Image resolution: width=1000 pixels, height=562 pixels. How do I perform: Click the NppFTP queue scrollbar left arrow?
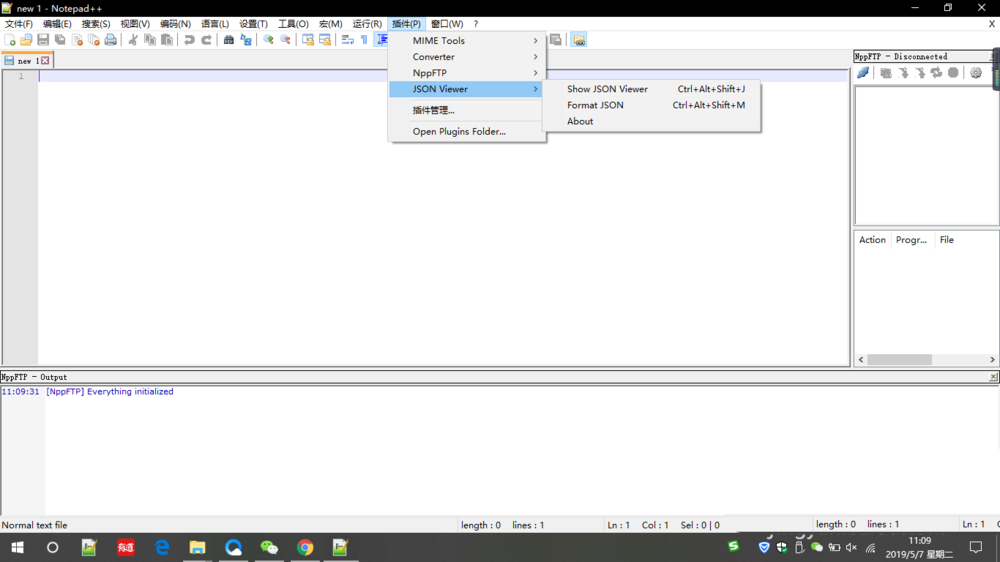coord(861,360)
